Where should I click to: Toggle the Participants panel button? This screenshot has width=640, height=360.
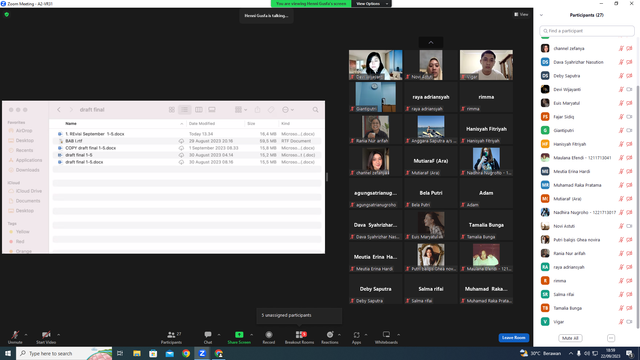[171, 337]
